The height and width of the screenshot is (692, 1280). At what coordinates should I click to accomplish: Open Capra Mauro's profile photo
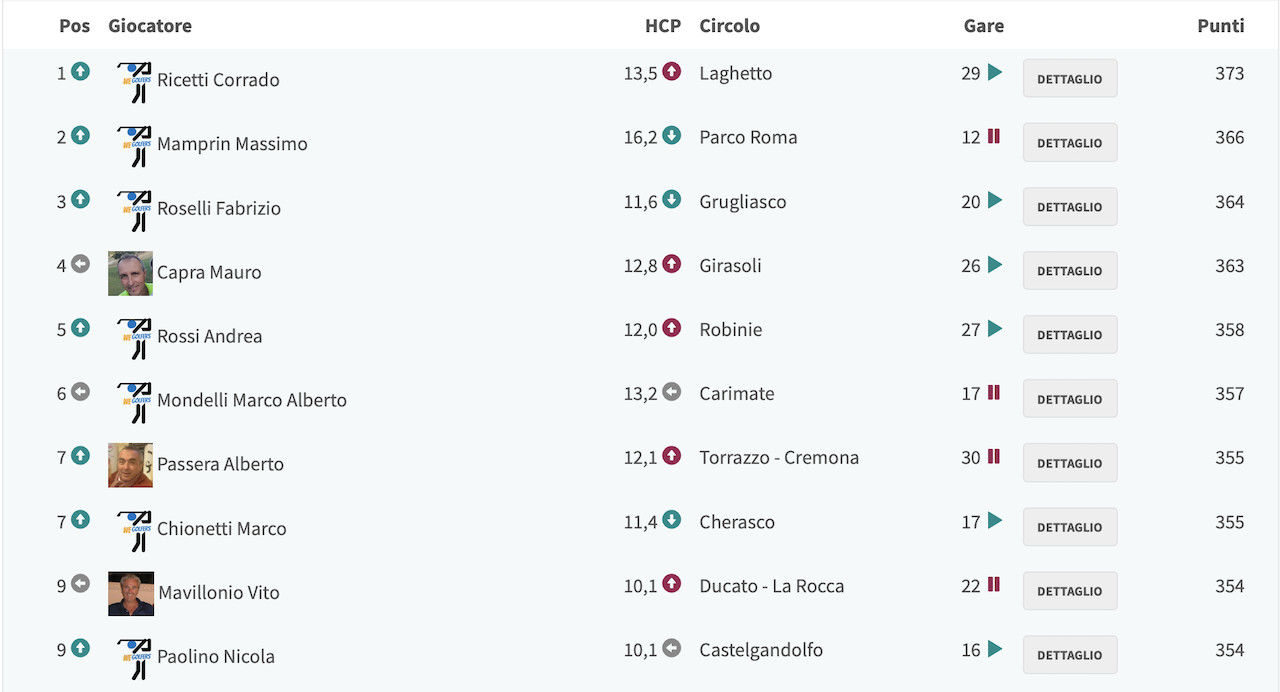131,273
